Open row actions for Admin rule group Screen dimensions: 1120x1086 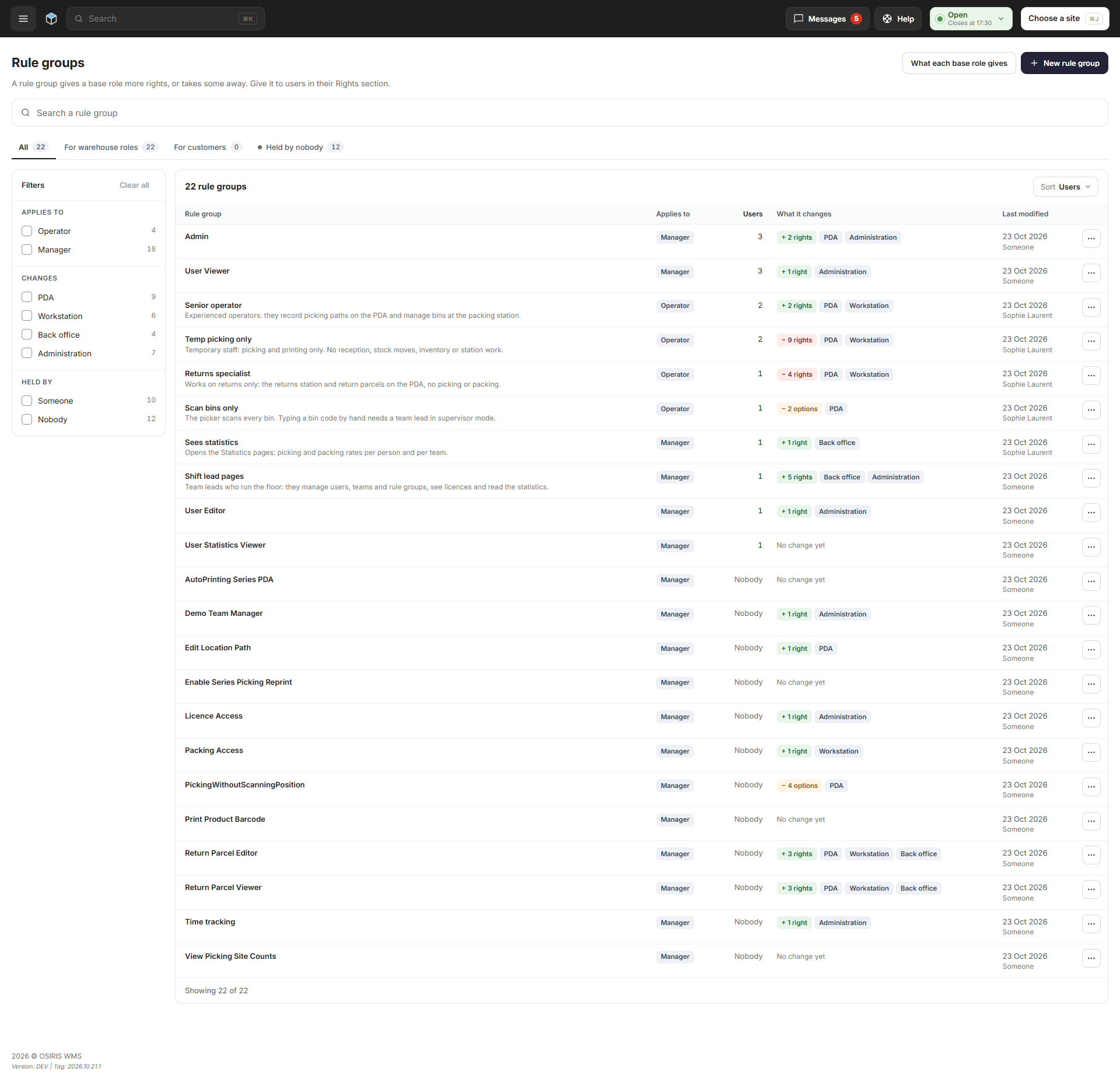pos(1091,239)
